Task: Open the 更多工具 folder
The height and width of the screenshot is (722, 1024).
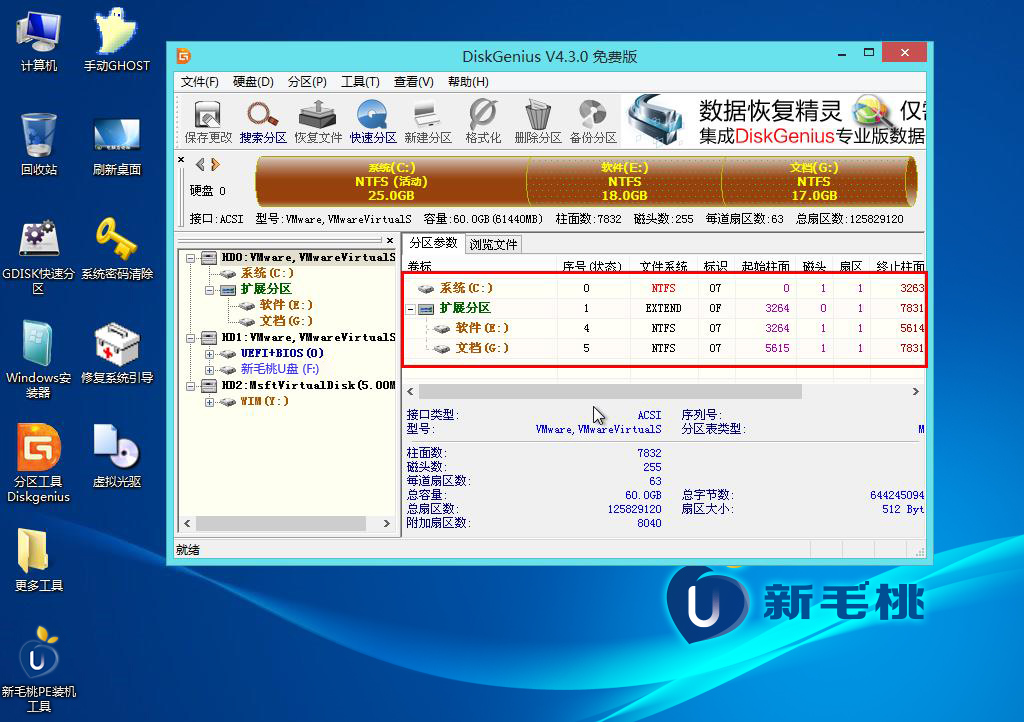Action: click(39, 559)
